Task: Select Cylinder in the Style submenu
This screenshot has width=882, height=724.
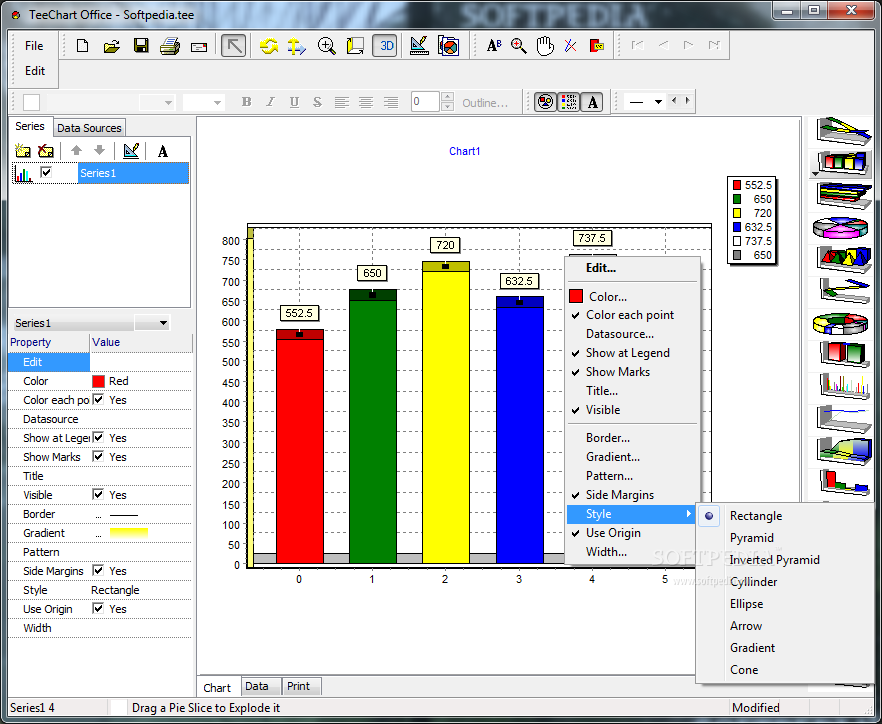Action: tap(753, 582)
